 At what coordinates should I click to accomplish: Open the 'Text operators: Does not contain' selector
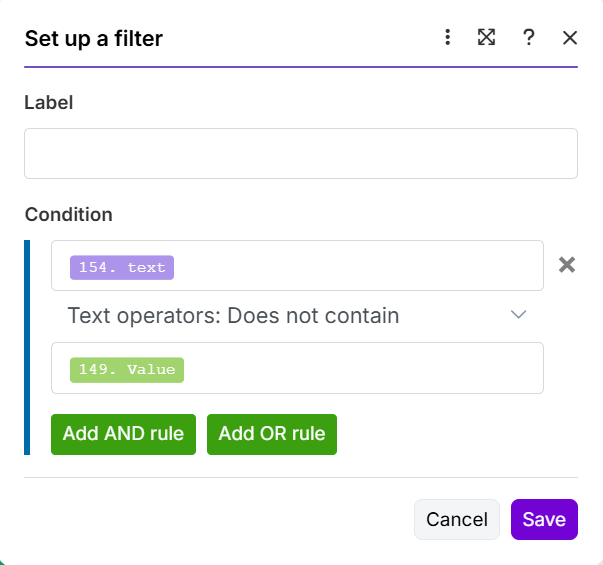[x=233, y=316]
